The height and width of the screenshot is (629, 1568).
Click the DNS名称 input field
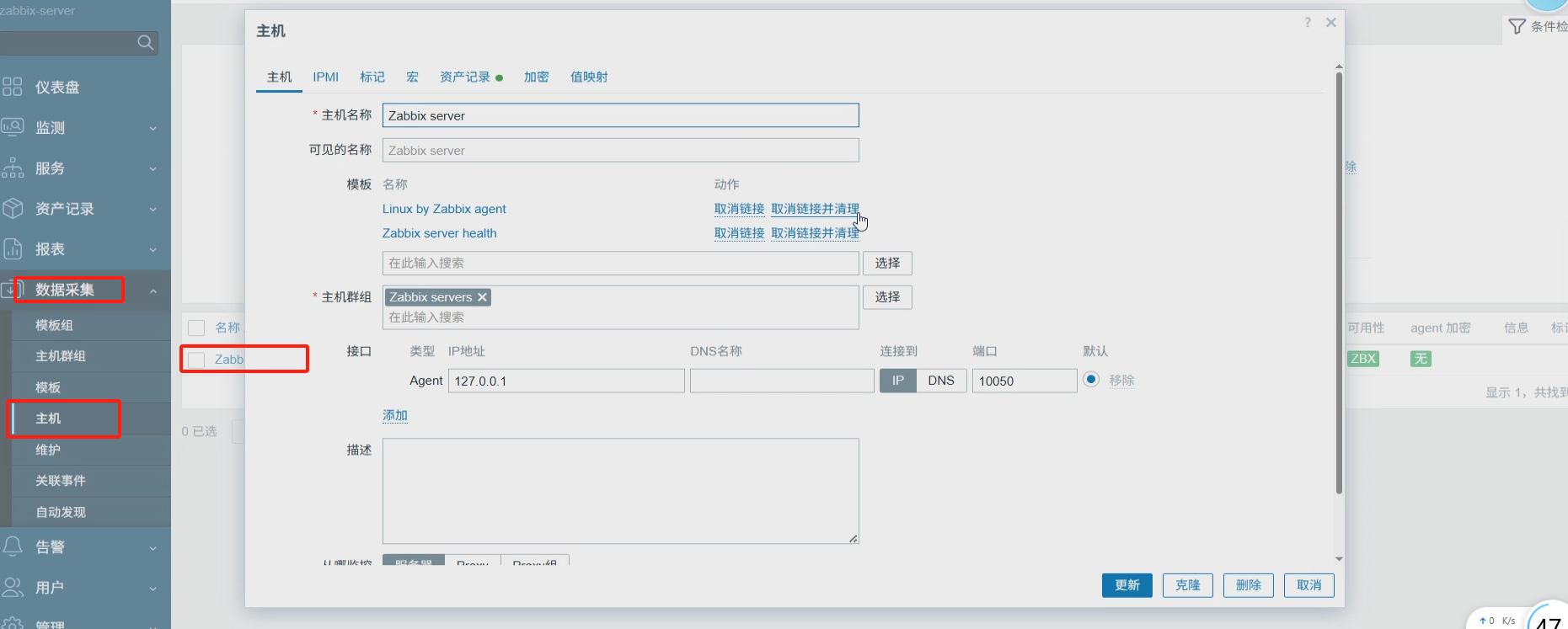(782, 381)
